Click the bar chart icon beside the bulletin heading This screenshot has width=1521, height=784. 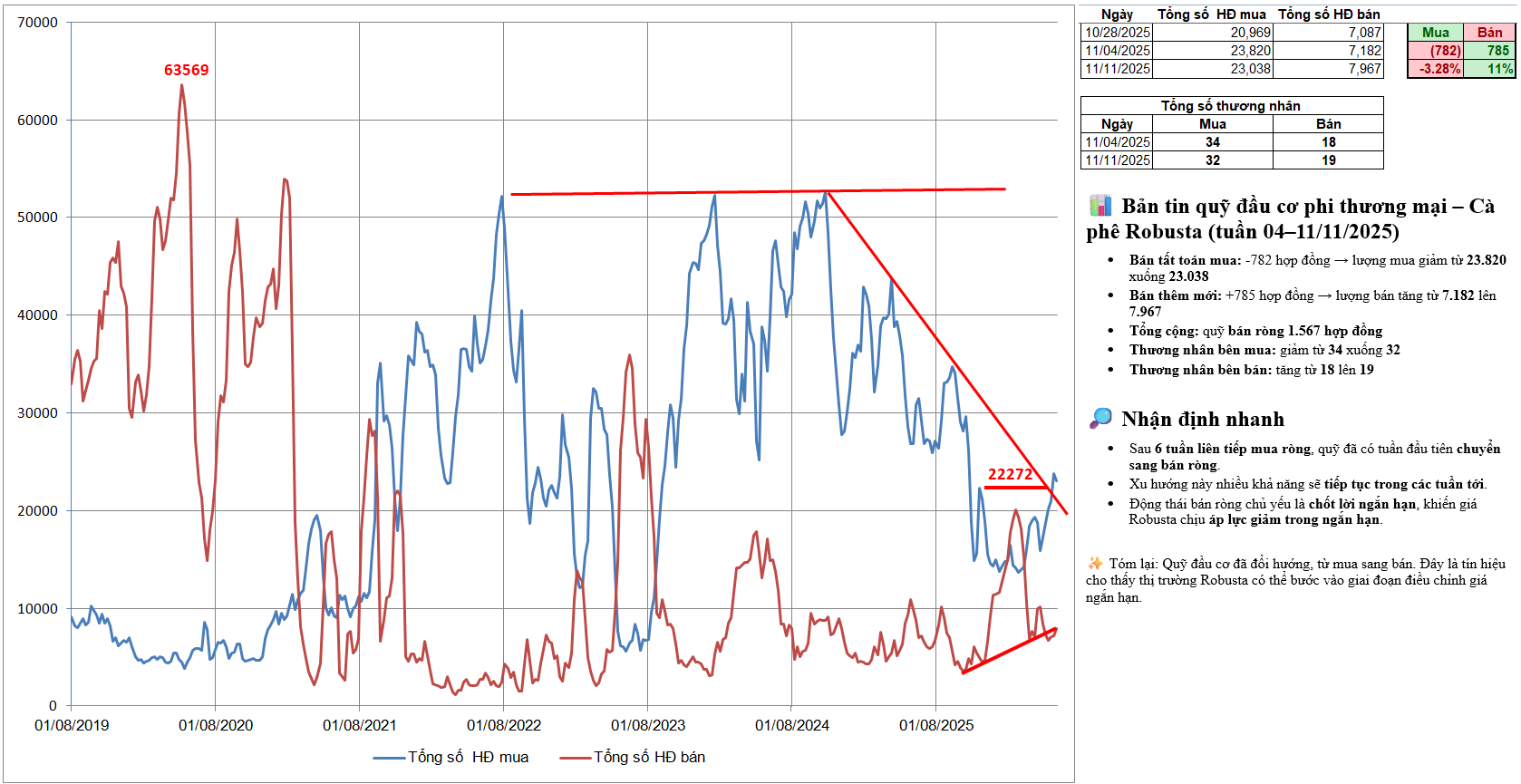point(1100,205)
